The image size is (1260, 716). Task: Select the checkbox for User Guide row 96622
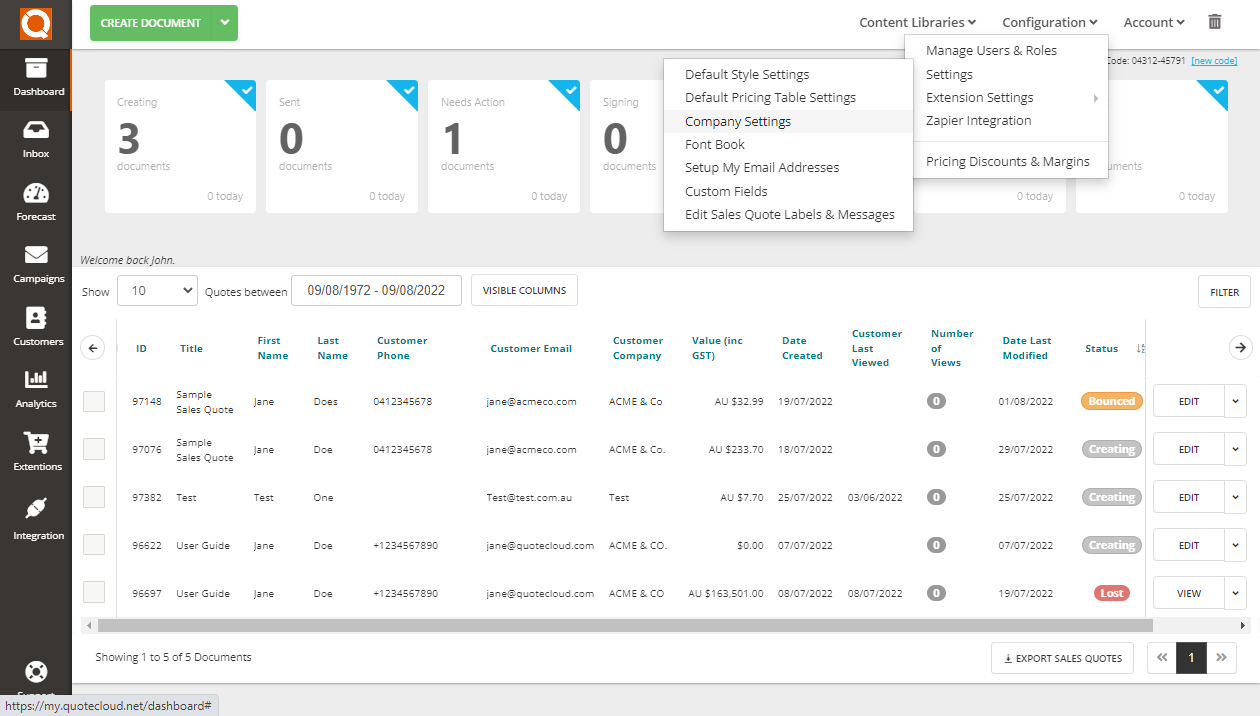point(94,545)
